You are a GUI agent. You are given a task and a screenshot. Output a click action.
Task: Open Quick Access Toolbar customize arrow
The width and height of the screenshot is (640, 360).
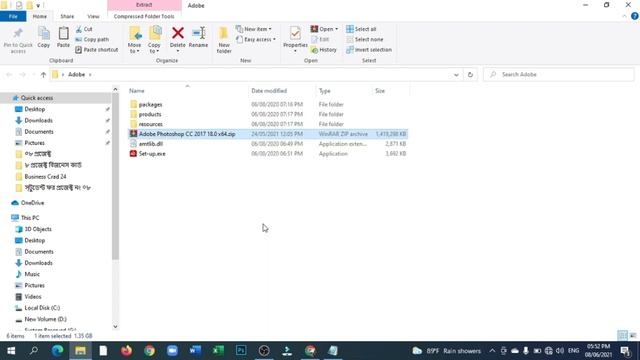pyautogui.click(x=38, y=6)
